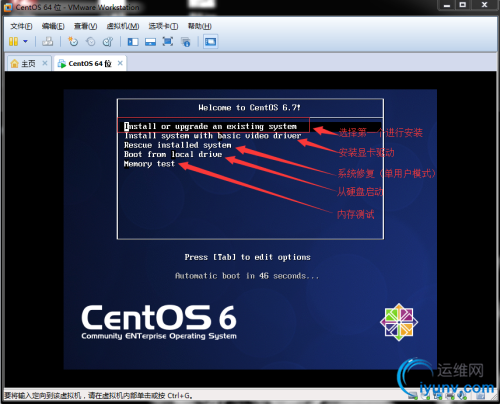The width and height of the screenshot is (500, 404).
Task: Click 'Press [Tab] to edit options' text
Action: point(247,257)
